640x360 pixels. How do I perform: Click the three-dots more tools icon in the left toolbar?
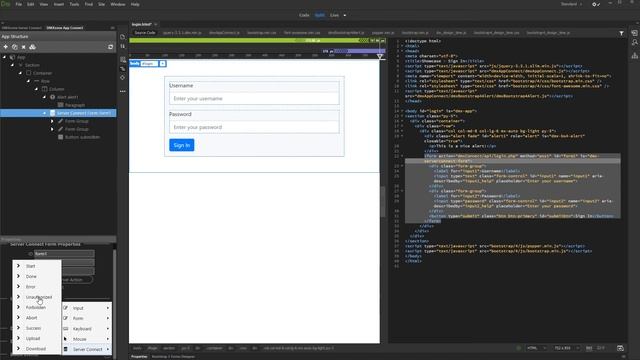point(122,91)
